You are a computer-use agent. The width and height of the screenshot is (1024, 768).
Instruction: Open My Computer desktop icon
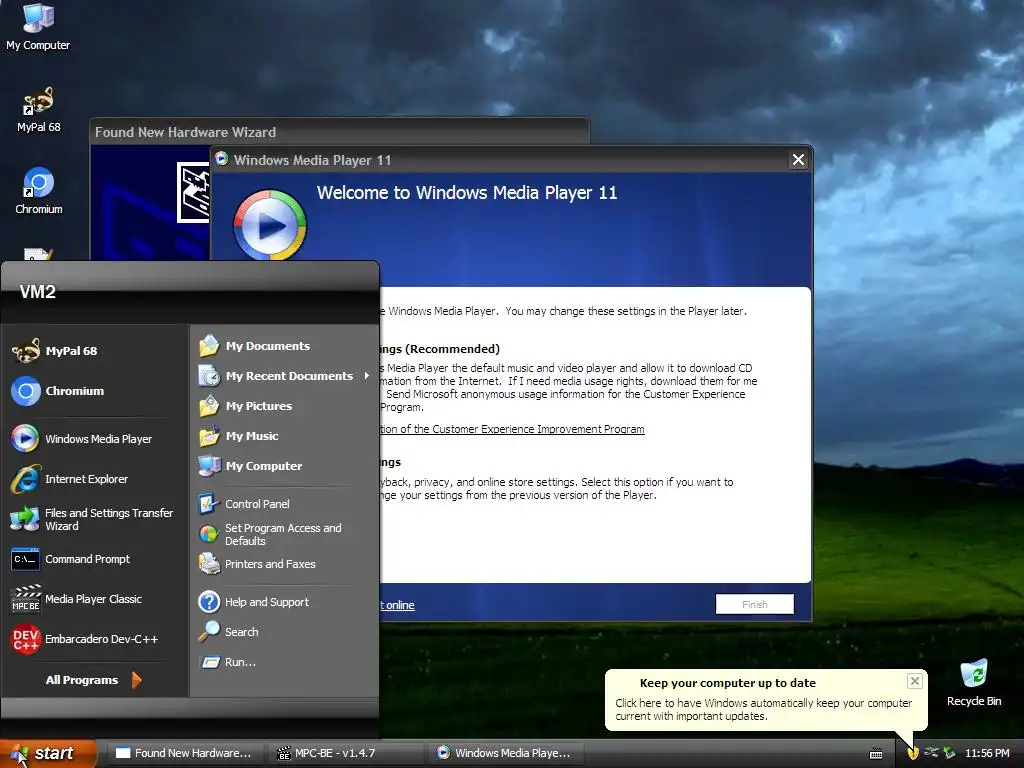click(x=38, y=27)
